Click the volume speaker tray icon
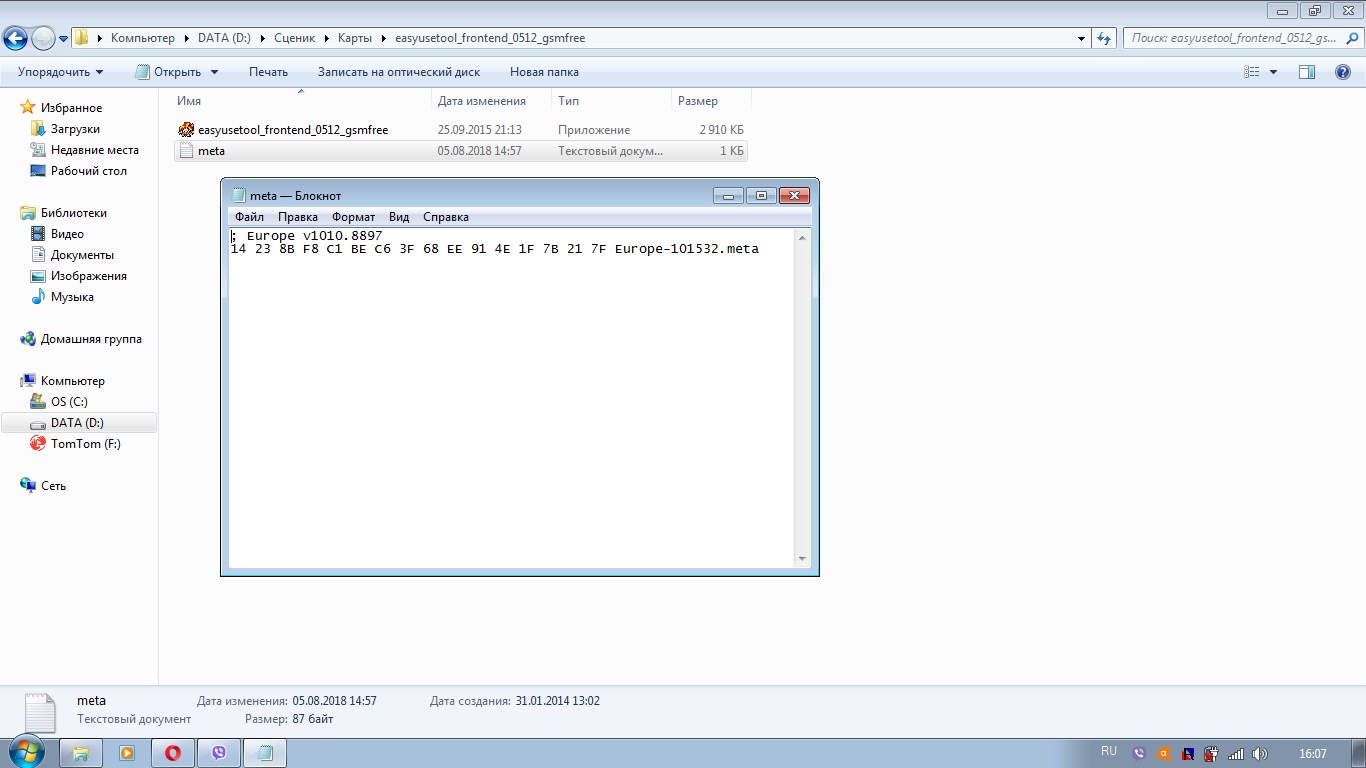The image size is (1366, 768). [x=1260, y=754]
